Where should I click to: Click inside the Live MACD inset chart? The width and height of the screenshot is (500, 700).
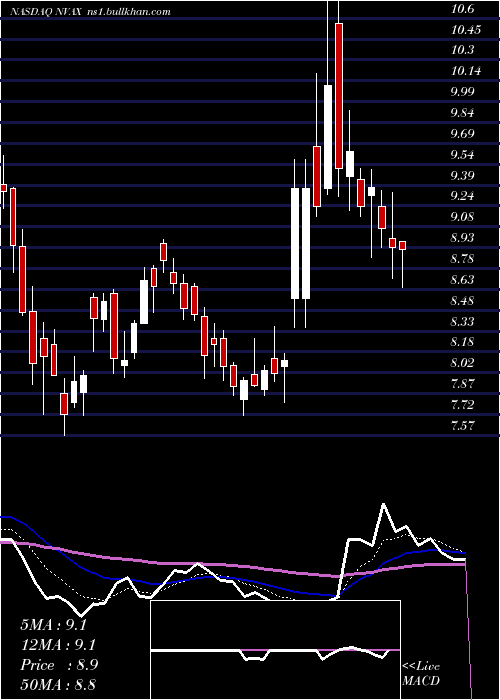click(x=275, y=650)
